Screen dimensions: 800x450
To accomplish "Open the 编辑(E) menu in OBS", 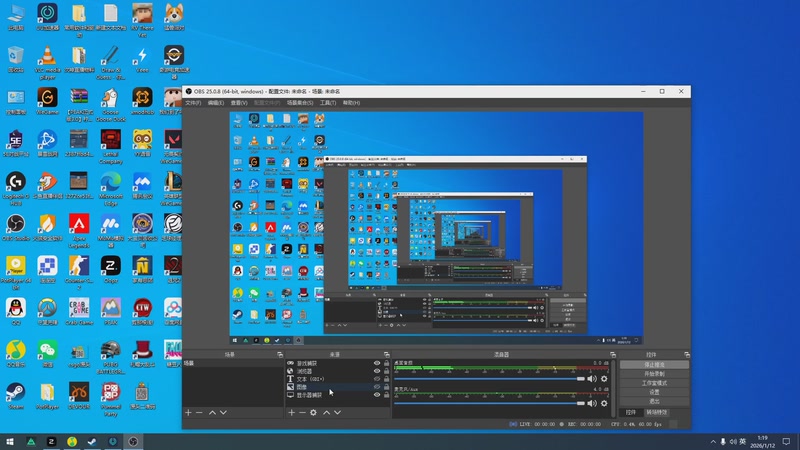I will (x=216, y=103).
